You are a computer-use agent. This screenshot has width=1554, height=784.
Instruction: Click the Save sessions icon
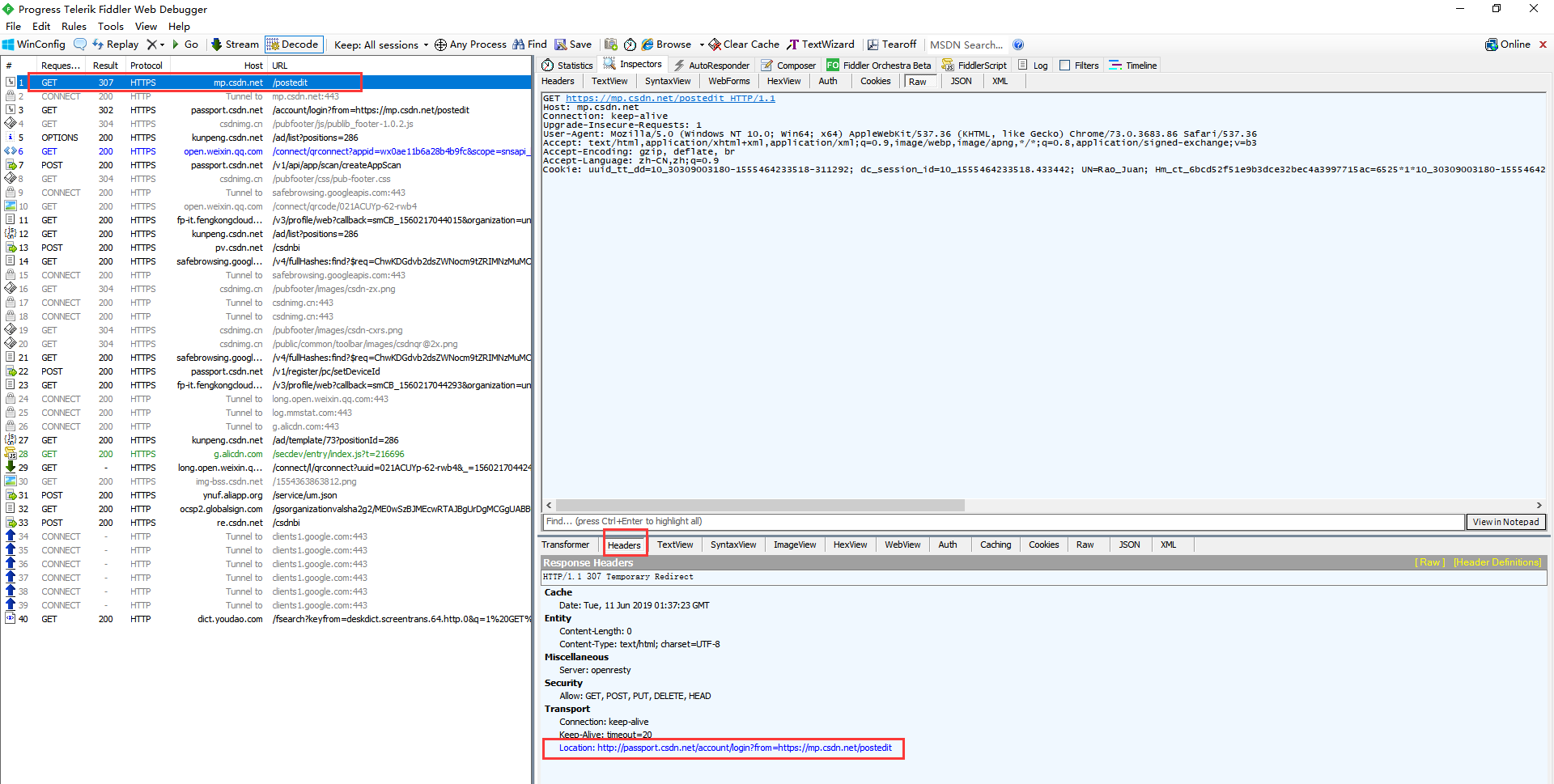pyautogui.click(x=560, y=44)
